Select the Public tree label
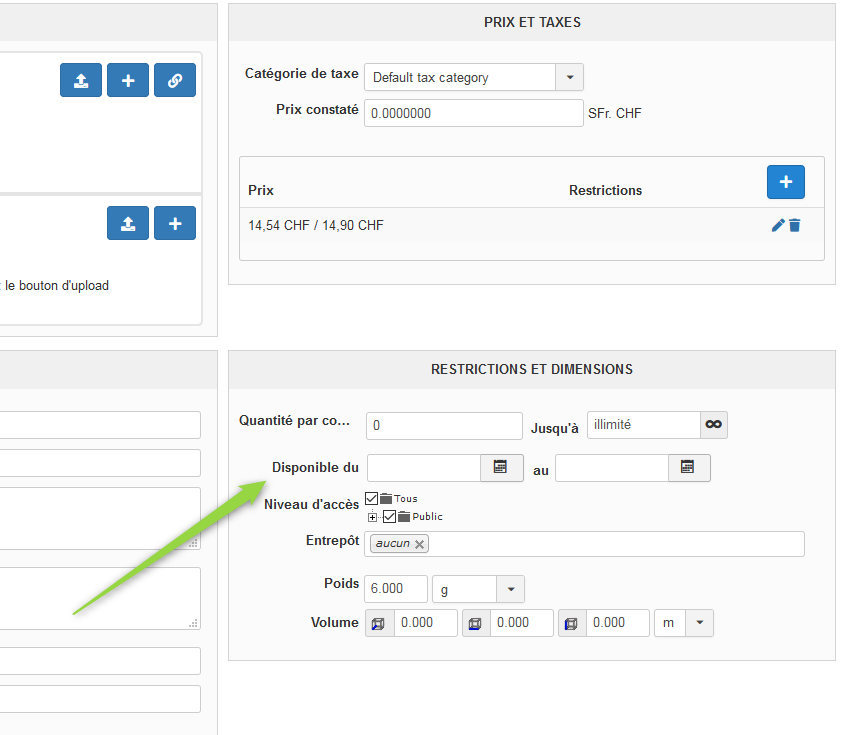 tap(427, 517)
